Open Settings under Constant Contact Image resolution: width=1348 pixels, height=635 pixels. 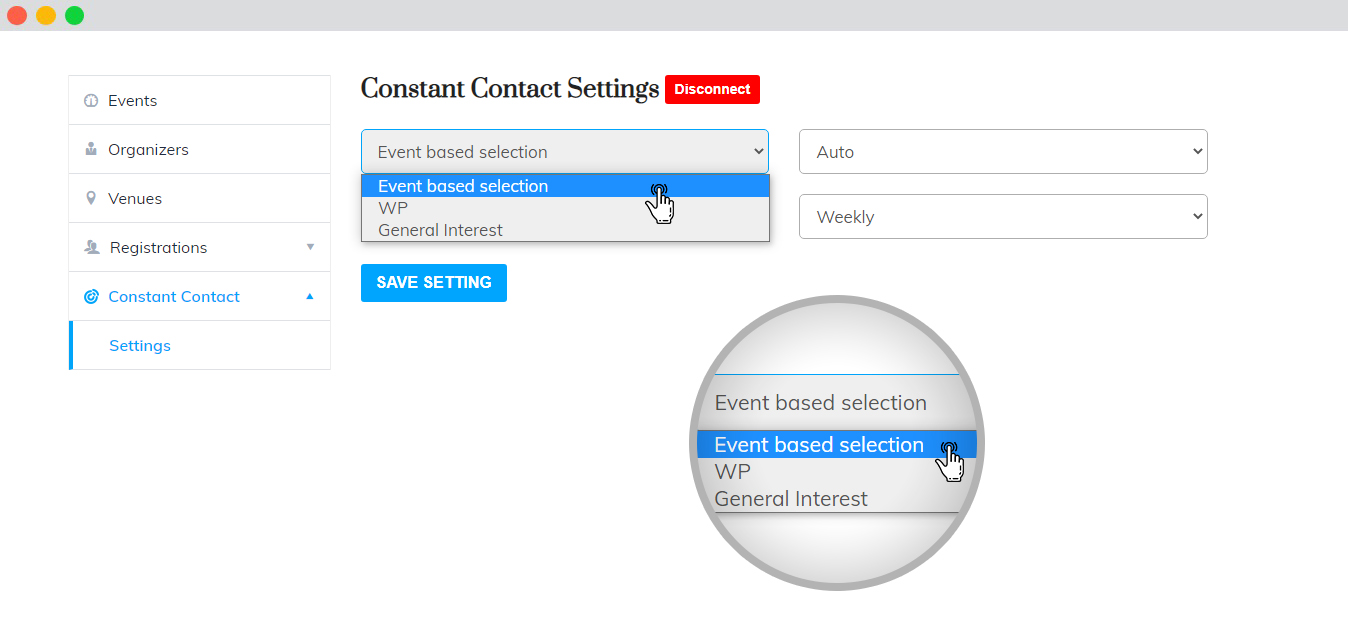(x=140, y=346)
